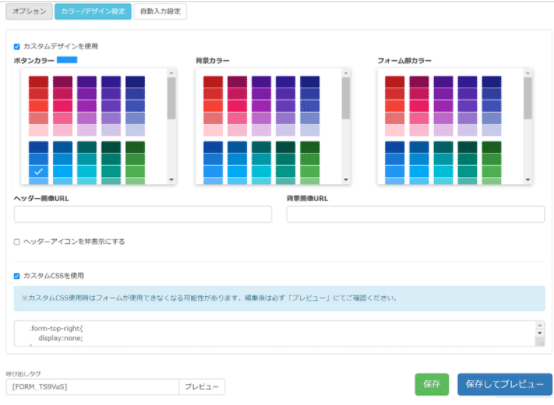This screenshot has height=405, width=554.
Task: Focus the custom CSS text area
Action: point(275,333)
